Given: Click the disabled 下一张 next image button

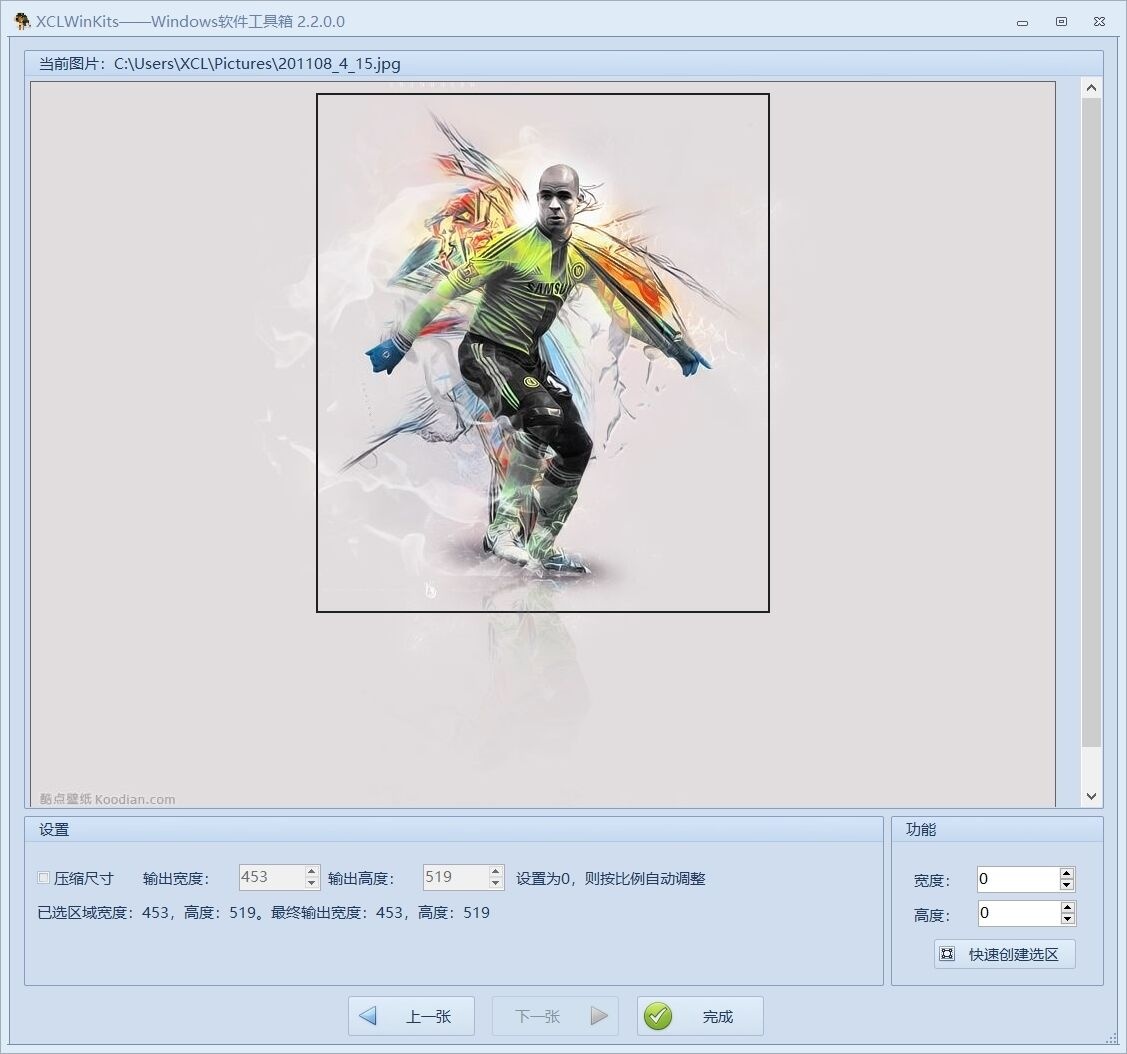Looking at the screenshot, I should coord(555,1016).
